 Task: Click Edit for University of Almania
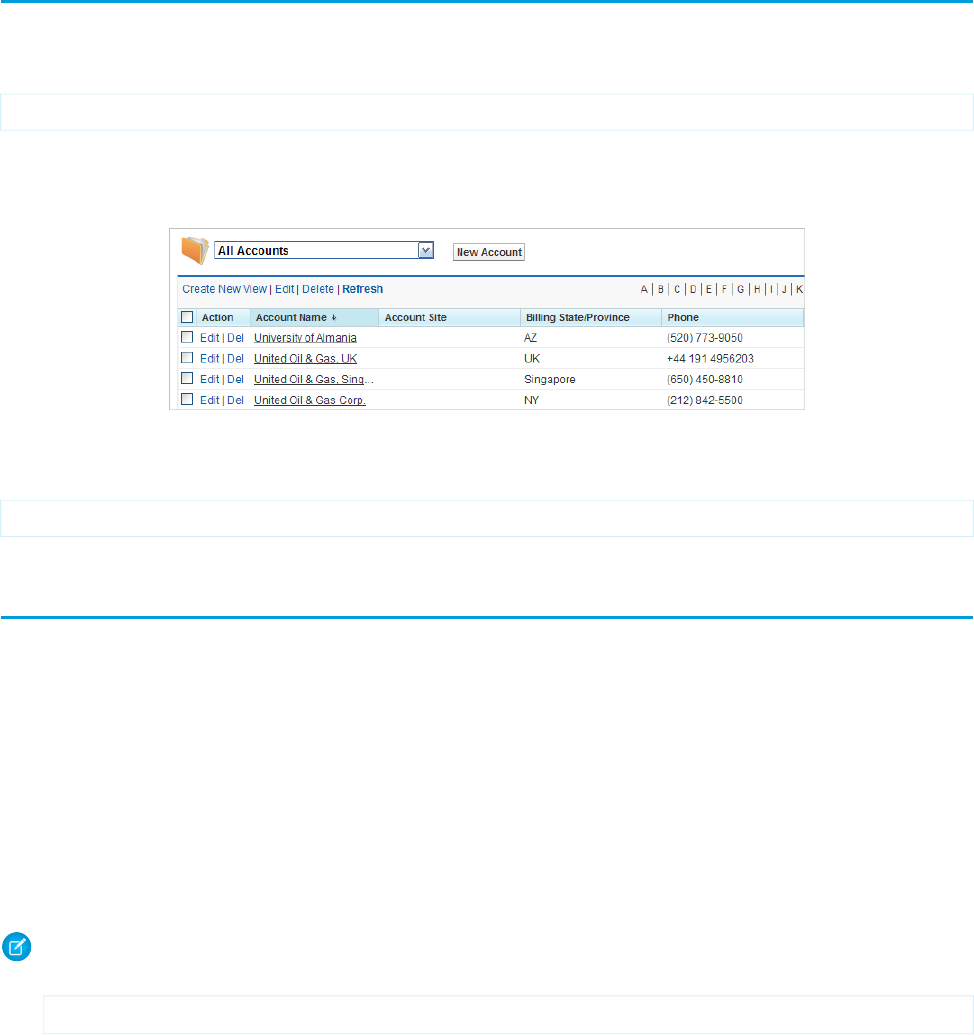[209, 338]
